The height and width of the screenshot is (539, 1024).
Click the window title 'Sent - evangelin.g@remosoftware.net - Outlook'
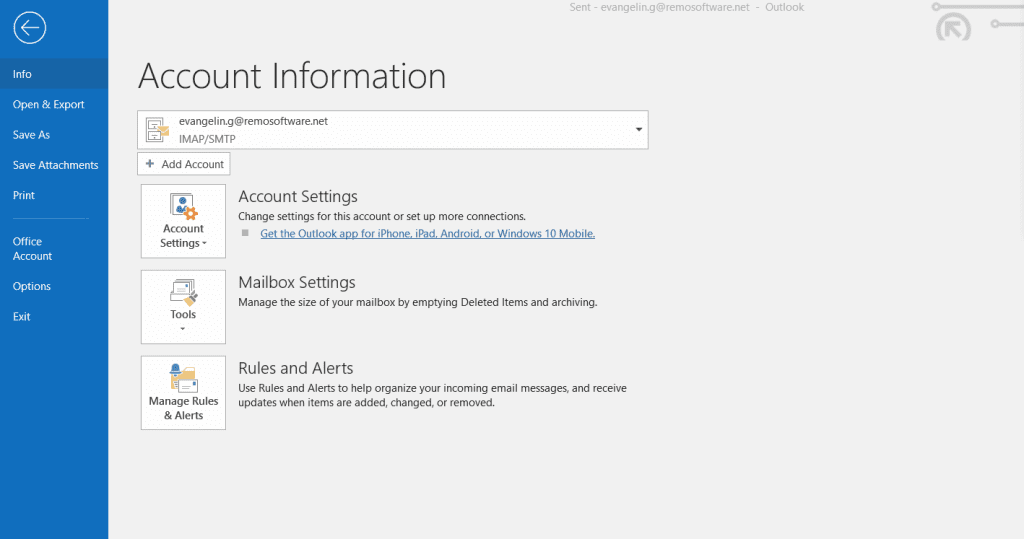[x=686, y=7]
